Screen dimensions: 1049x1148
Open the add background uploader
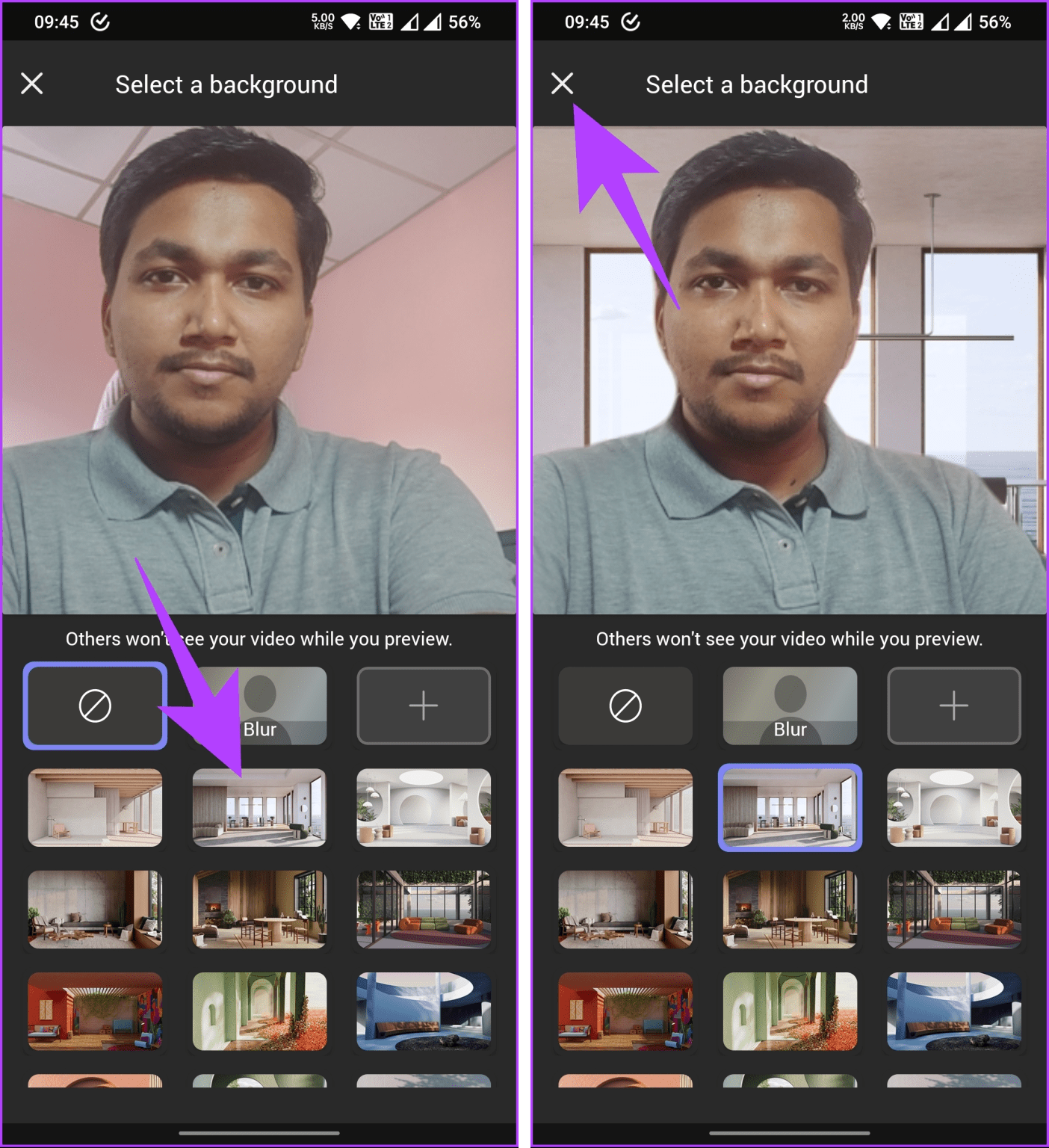point(954,706)
